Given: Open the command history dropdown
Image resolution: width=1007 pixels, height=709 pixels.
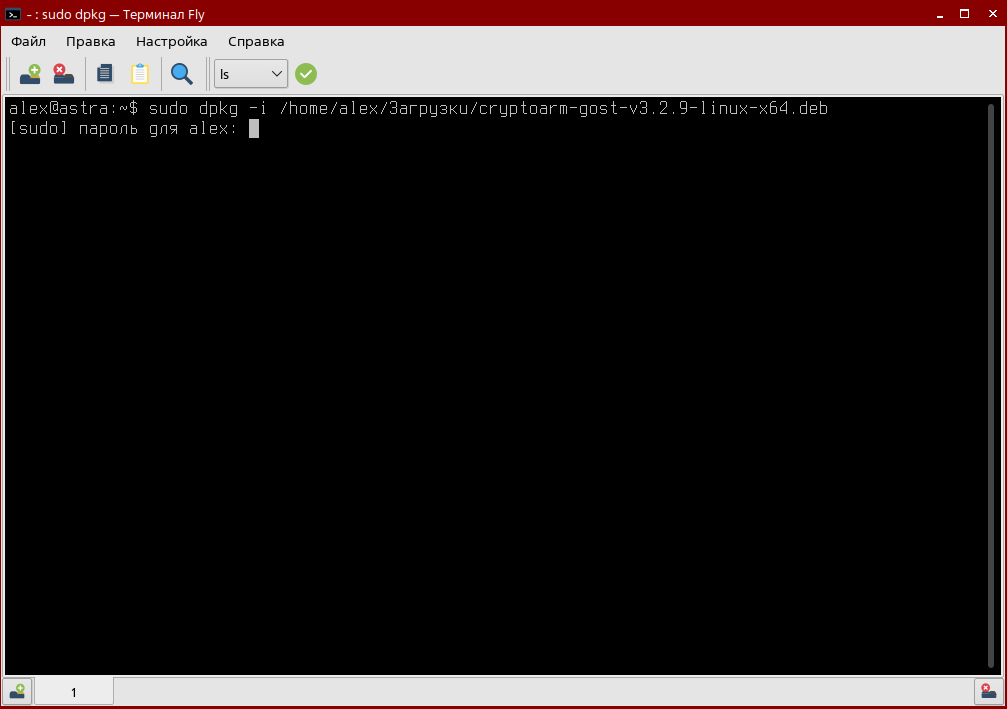Looking at the screenshot, I should click(277, 73).
